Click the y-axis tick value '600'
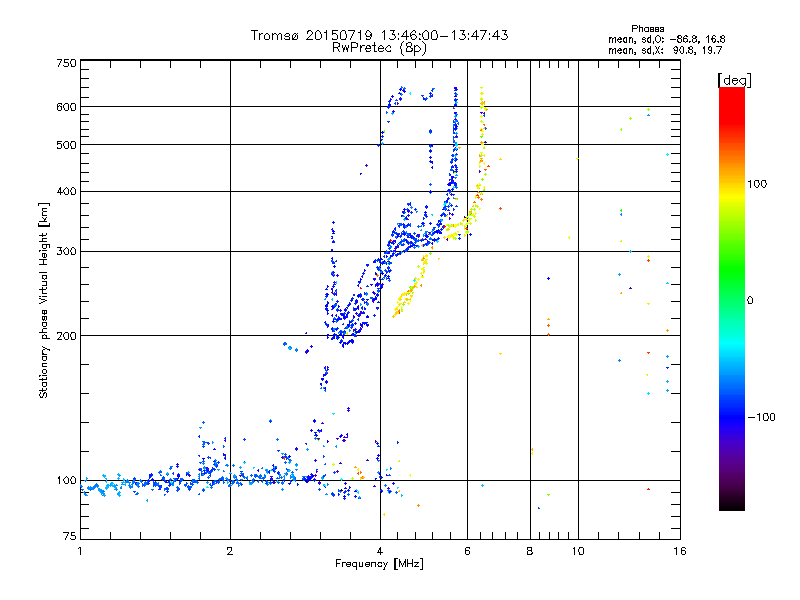 point(66,107)
